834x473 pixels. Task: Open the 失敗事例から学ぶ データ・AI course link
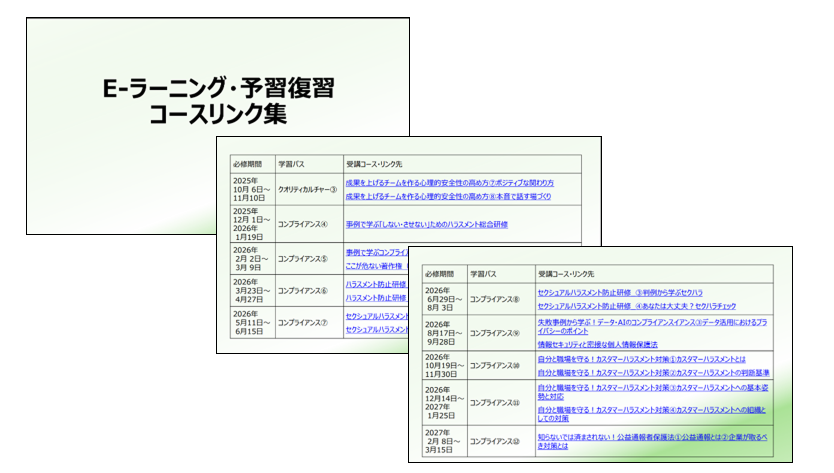coord(656,325)
